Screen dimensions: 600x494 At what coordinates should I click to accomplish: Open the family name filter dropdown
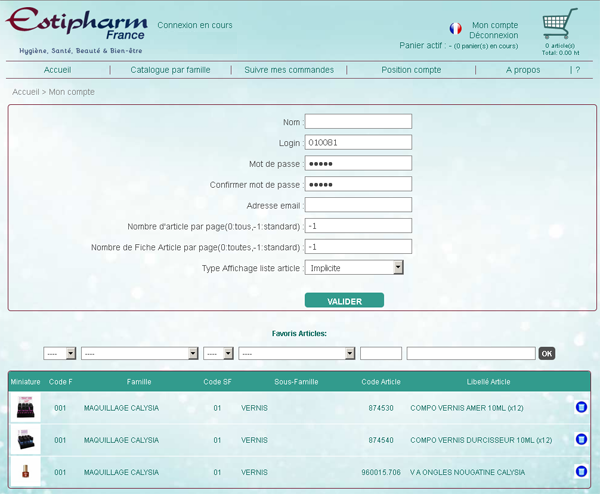pyautogui.click(x=139, y=353)
